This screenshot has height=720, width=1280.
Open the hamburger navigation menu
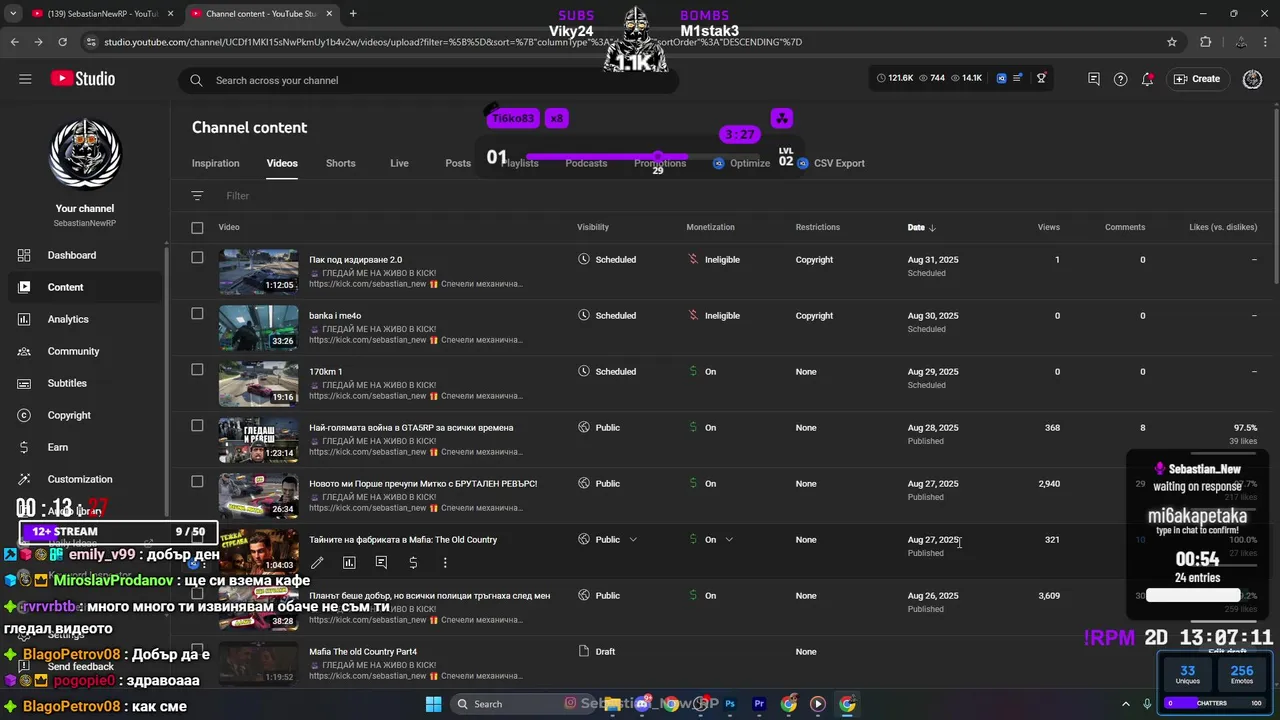click(25, 79)
